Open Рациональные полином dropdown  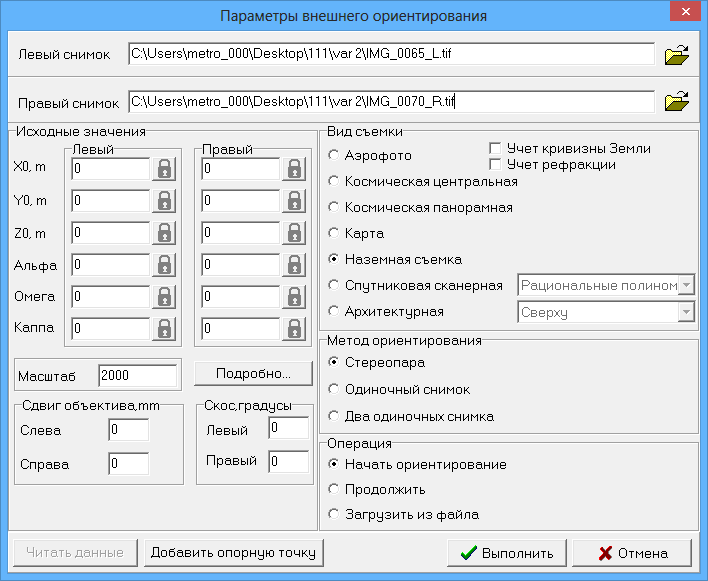tap(686, 285)
